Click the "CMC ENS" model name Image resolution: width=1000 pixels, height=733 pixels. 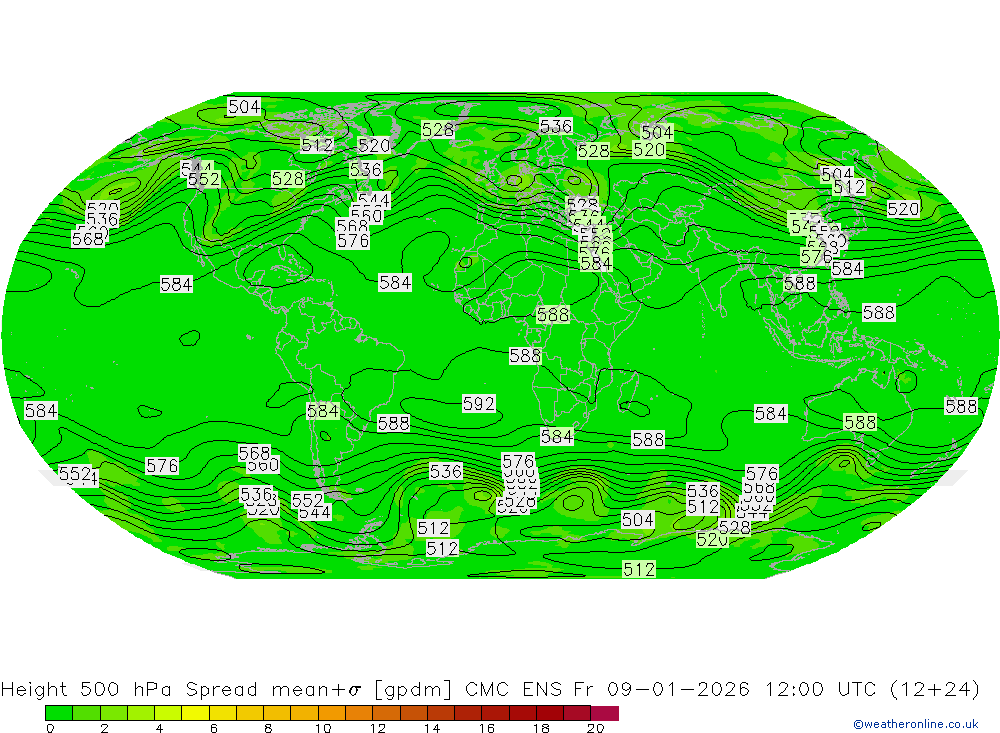tap(513, 690)
